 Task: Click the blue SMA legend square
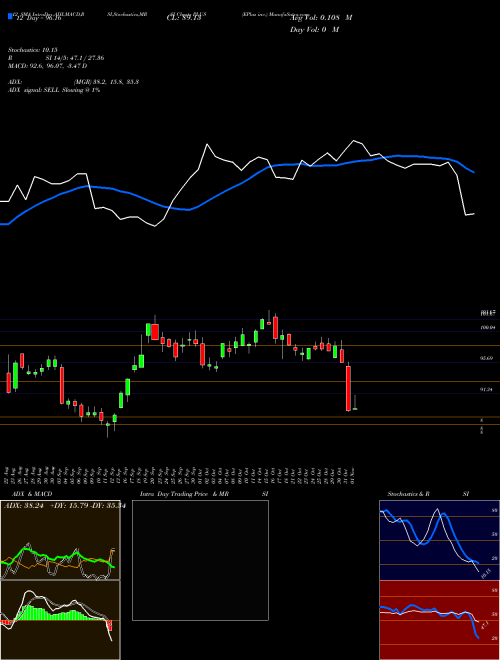pyautogui.click(x=10, y=17)
